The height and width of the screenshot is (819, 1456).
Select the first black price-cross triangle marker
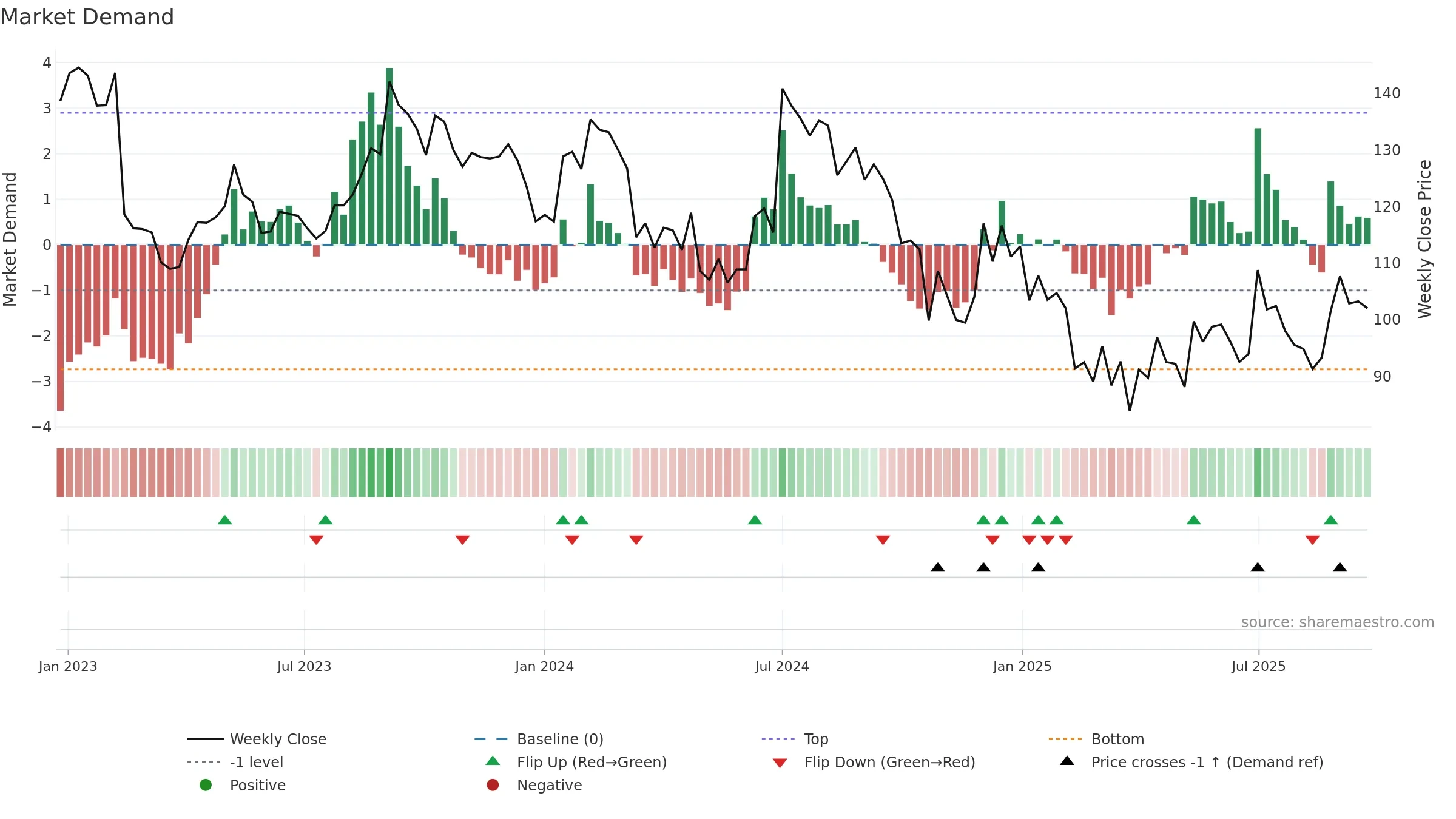[938, 567]
